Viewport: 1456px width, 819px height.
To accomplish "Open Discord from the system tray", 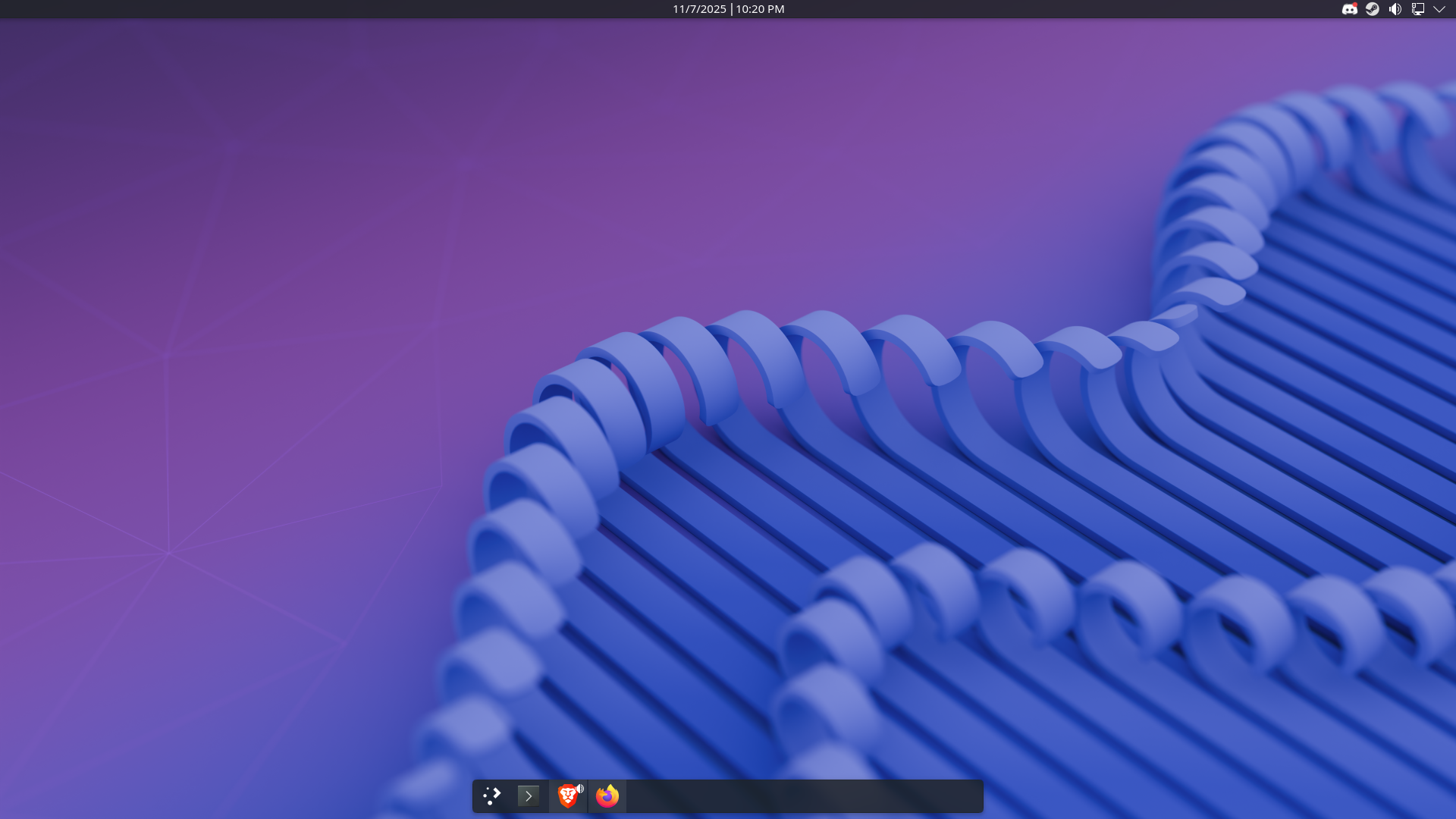I will click(1349, 9).
